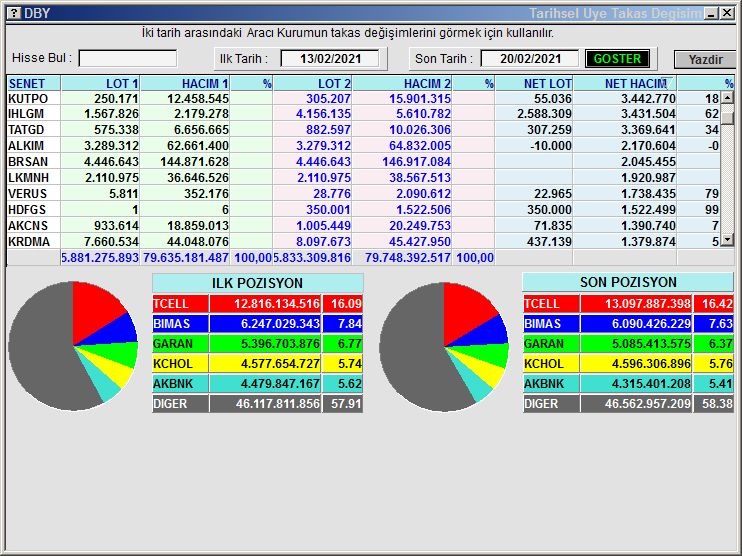Focus the Hisse Bul search field
The width and height of the screenshot is (742, 556).
pyautogui.click(x=127, y=59)
